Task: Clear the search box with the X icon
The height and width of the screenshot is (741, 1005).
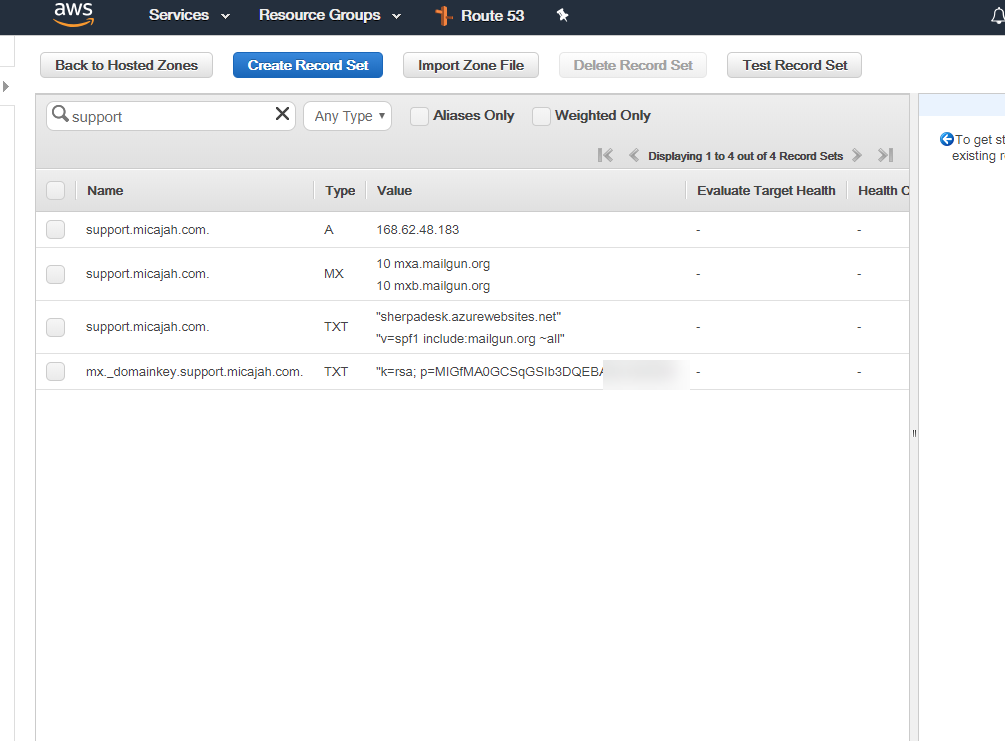Action: pos(281,114)
